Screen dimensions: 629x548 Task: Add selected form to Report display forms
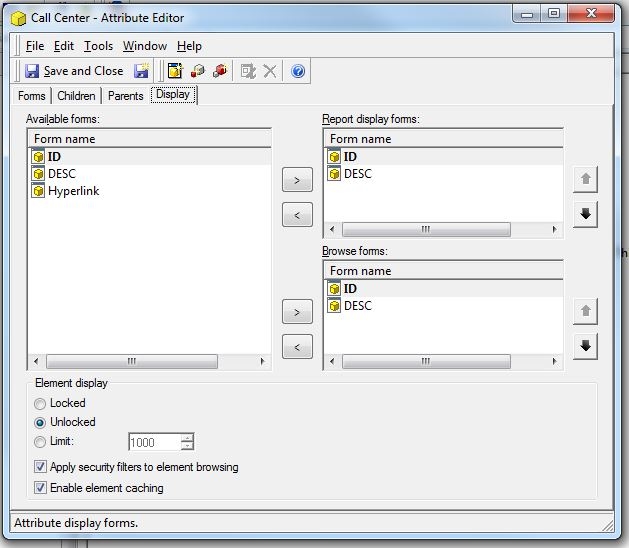coord(297,181)
